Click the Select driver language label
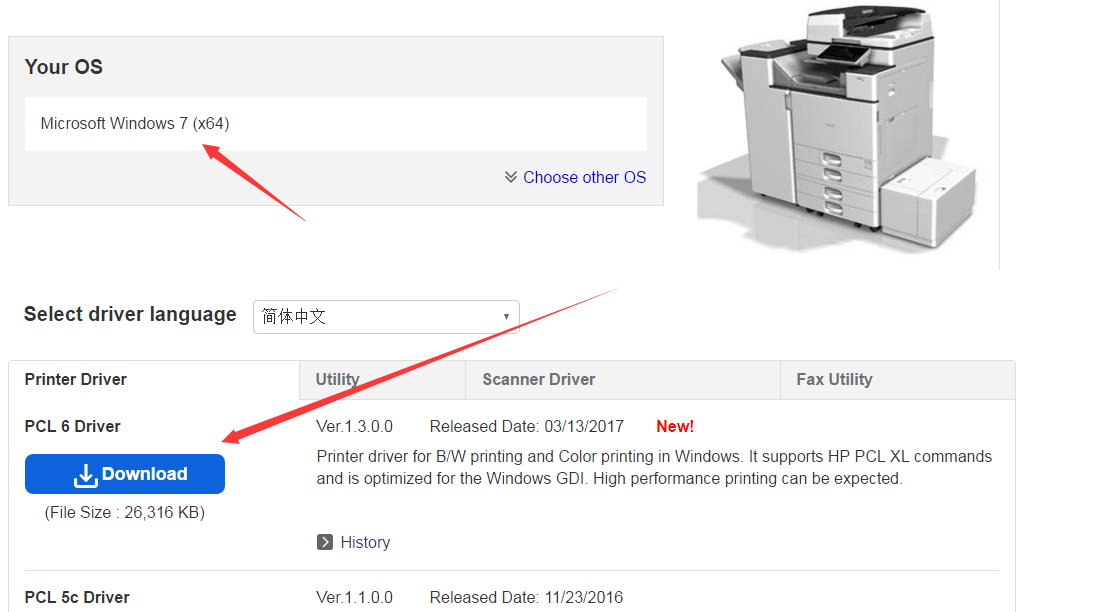 pyautogui.click(x=130, y=314)
